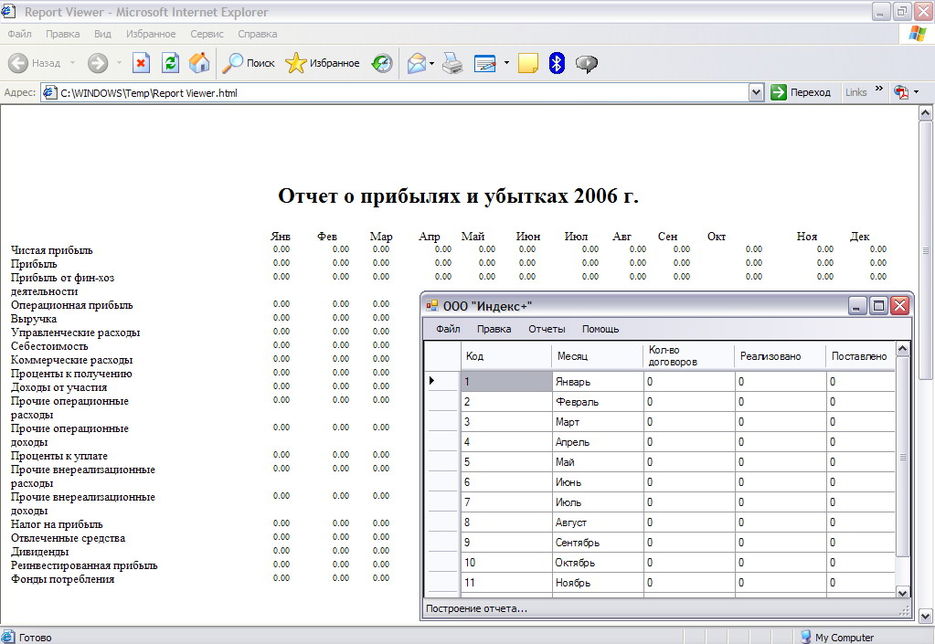This screenshot has width=935, height=644.
Task: Open the Избранное menu in the menu bar
Action: 151,34
